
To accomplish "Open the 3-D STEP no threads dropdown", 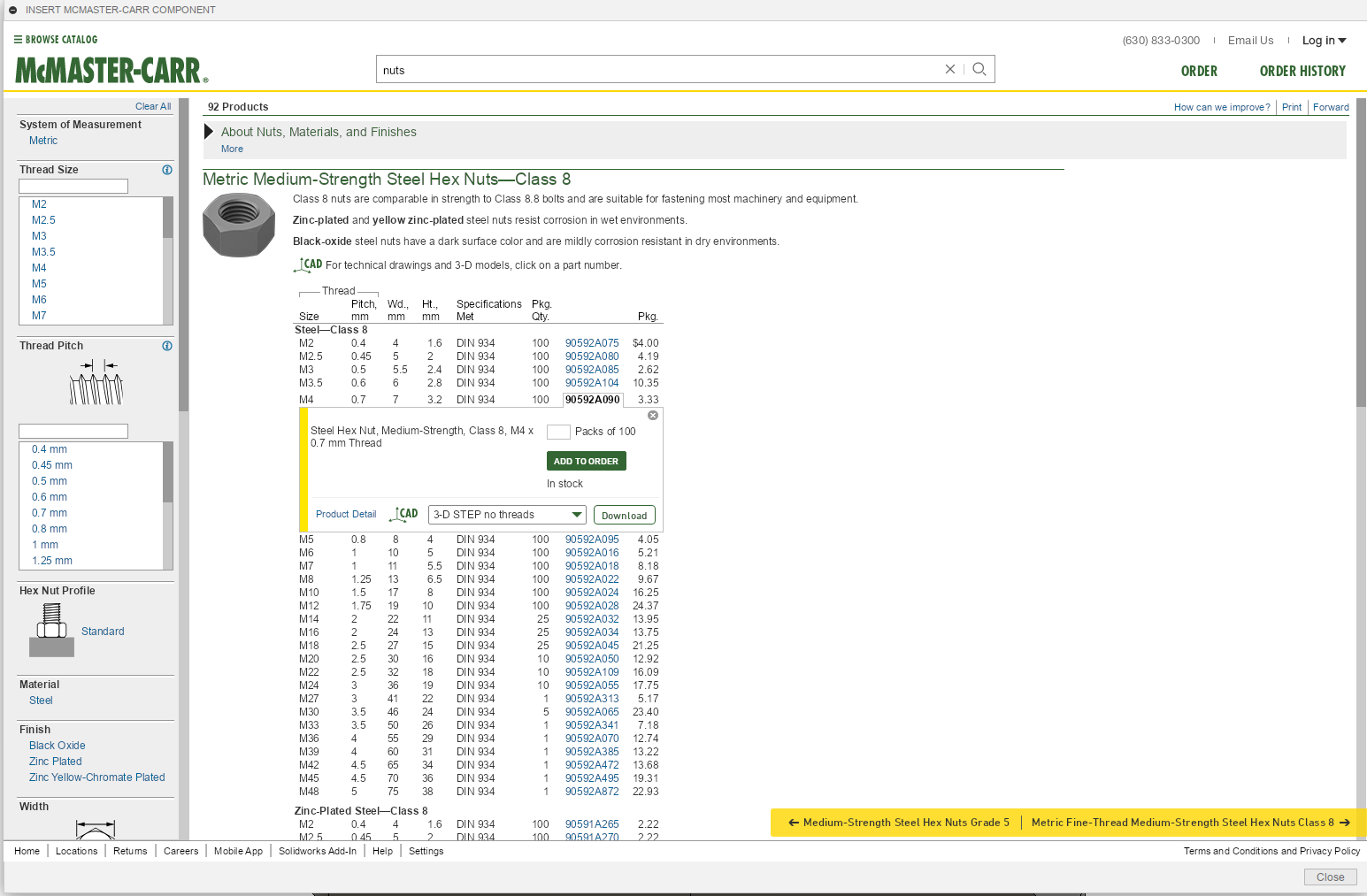I will click(506, 514).
